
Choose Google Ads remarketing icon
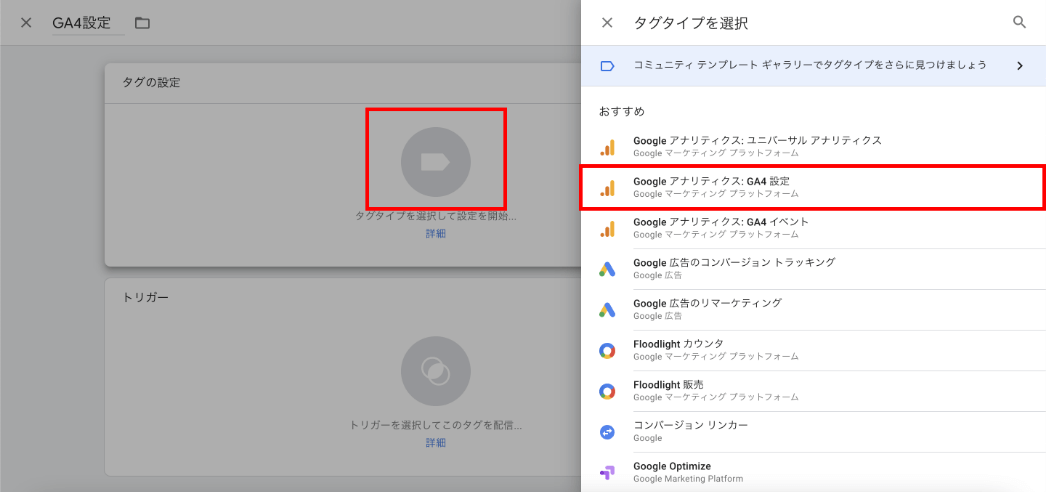click(607, 310)
